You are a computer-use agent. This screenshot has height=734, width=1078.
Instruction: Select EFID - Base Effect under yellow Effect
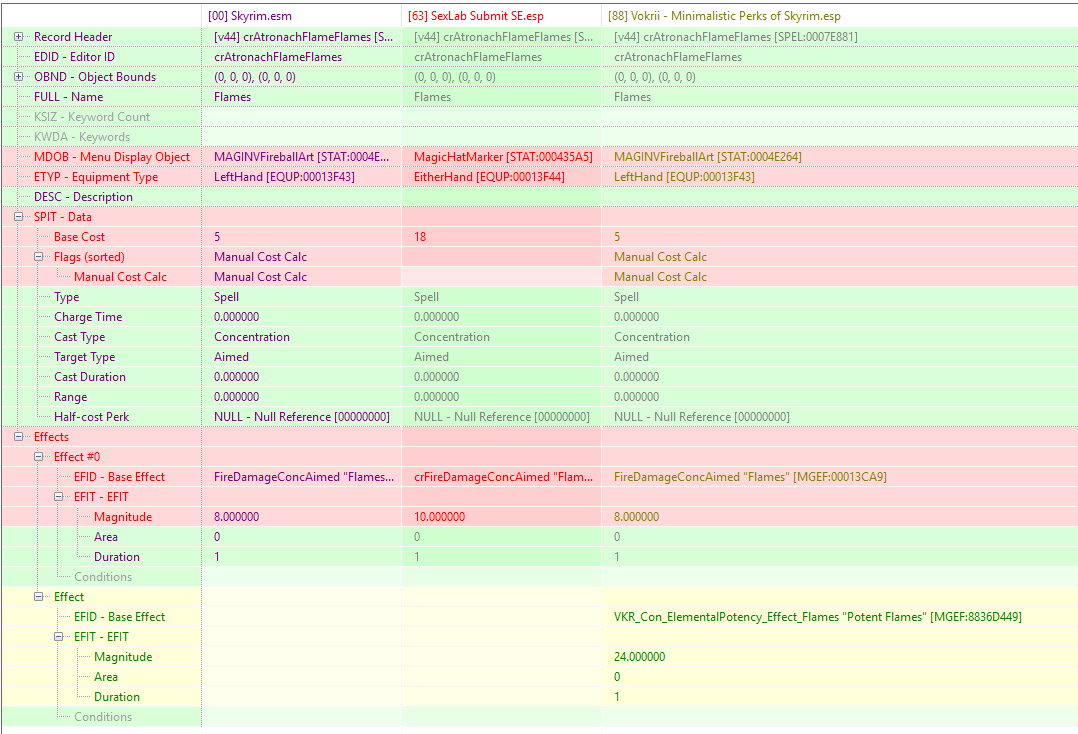pos(119,616)
